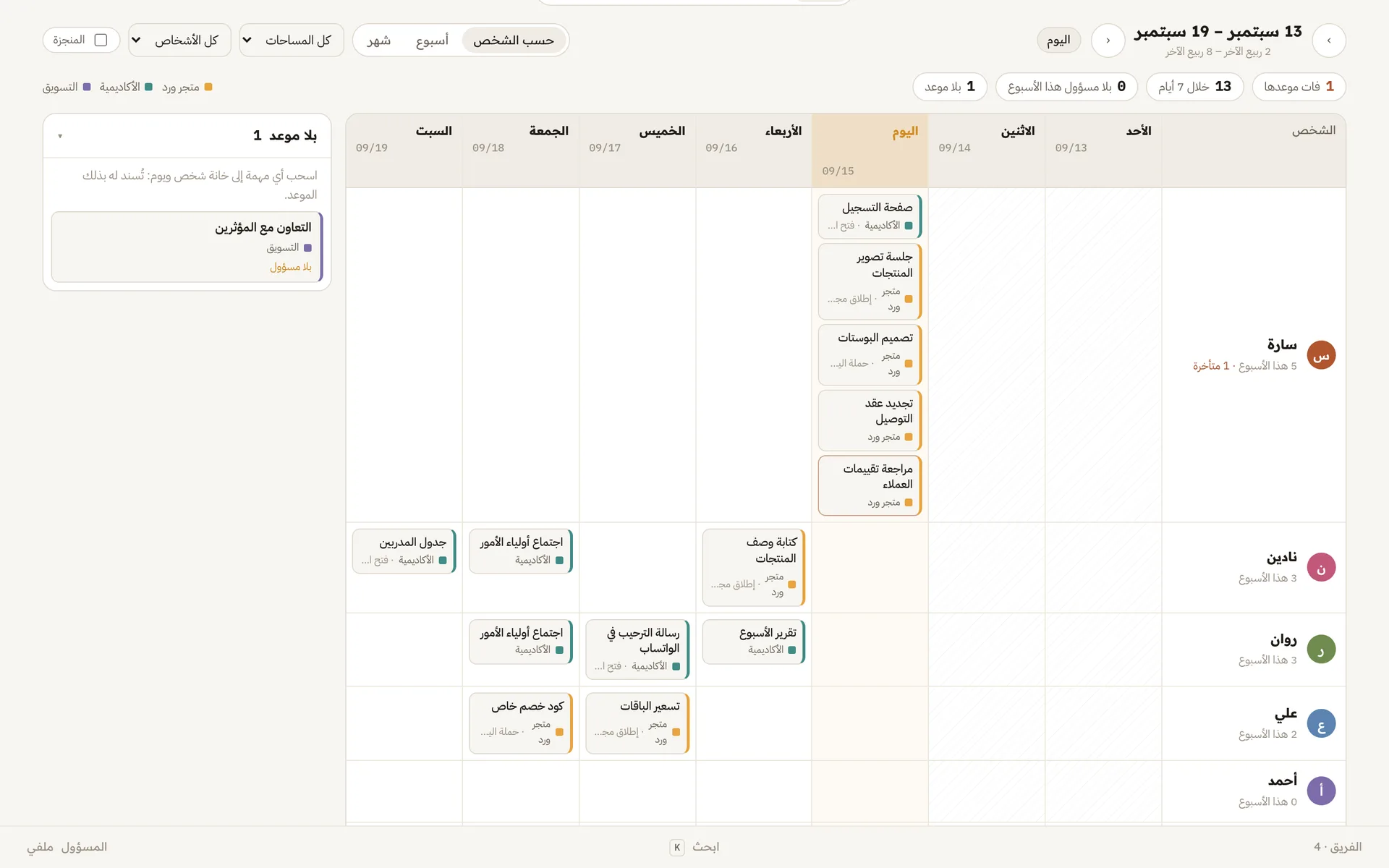The width and height of the screenshot is (1389, 868).
Task: Click المسؤول ملغي in the status bar
Action: (x=67, y=847)
